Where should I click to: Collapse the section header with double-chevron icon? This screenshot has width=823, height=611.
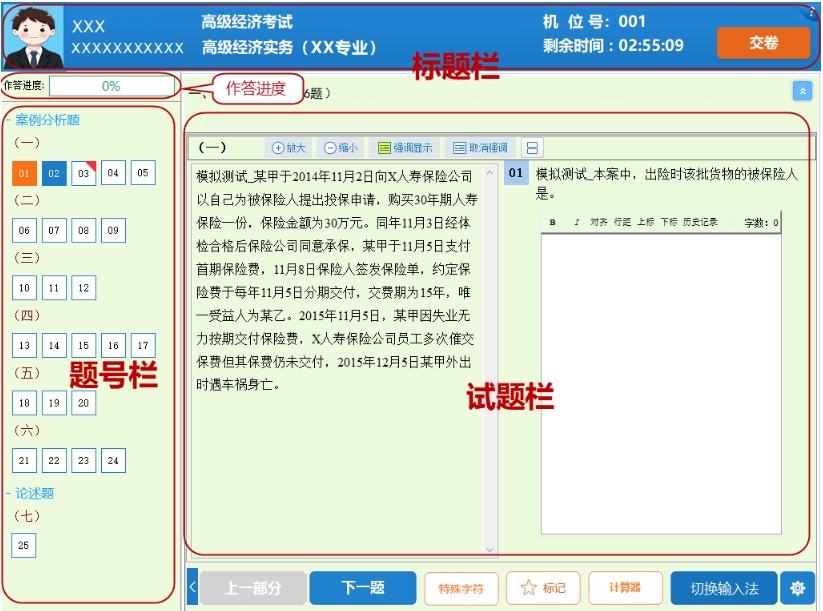[802, 91]
